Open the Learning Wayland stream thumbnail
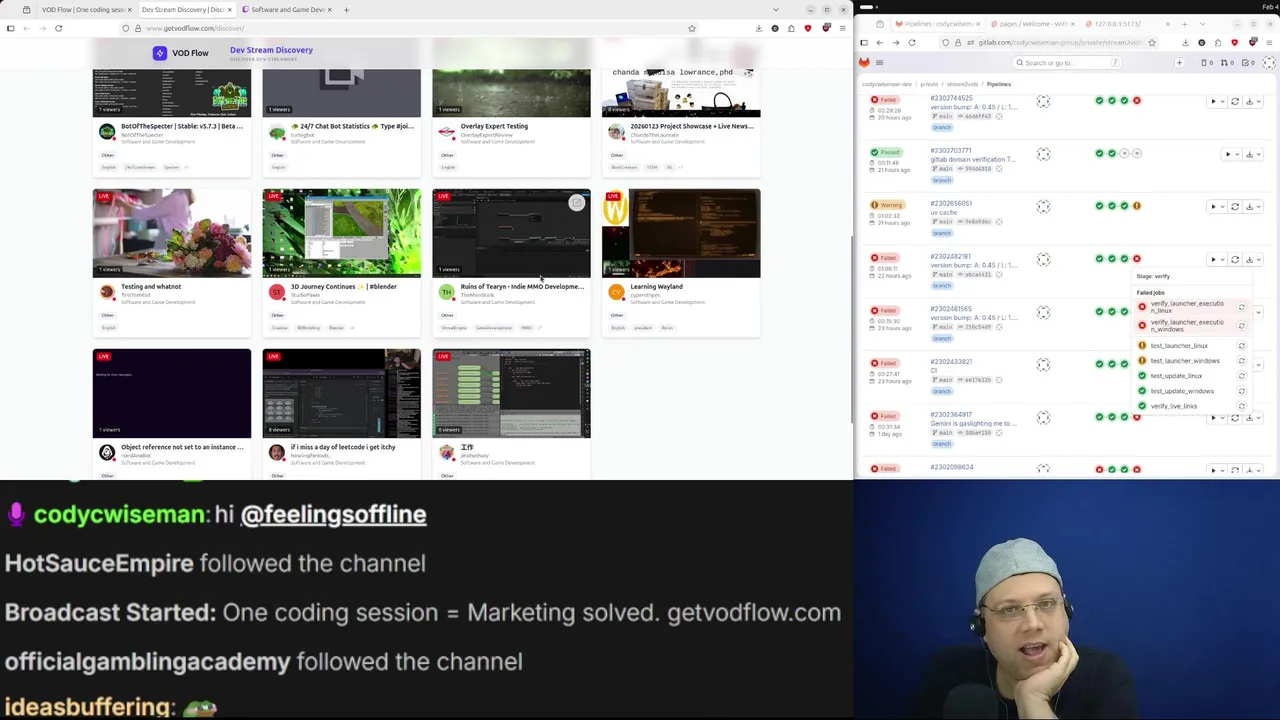Screen dimensions: 1280x720 [x=681, y=233]
